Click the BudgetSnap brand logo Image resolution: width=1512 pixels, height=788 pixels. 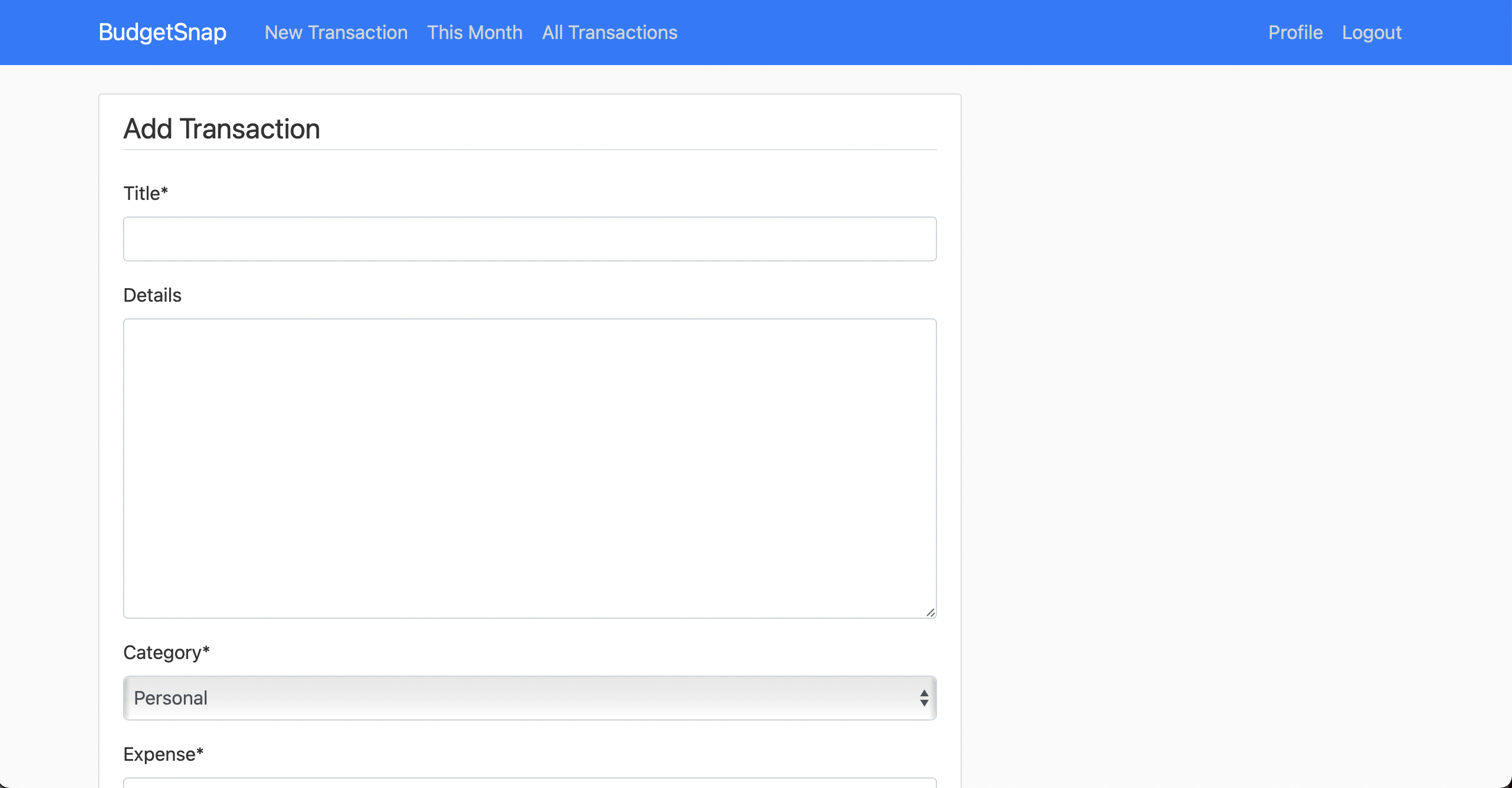(x=162, y=33)
